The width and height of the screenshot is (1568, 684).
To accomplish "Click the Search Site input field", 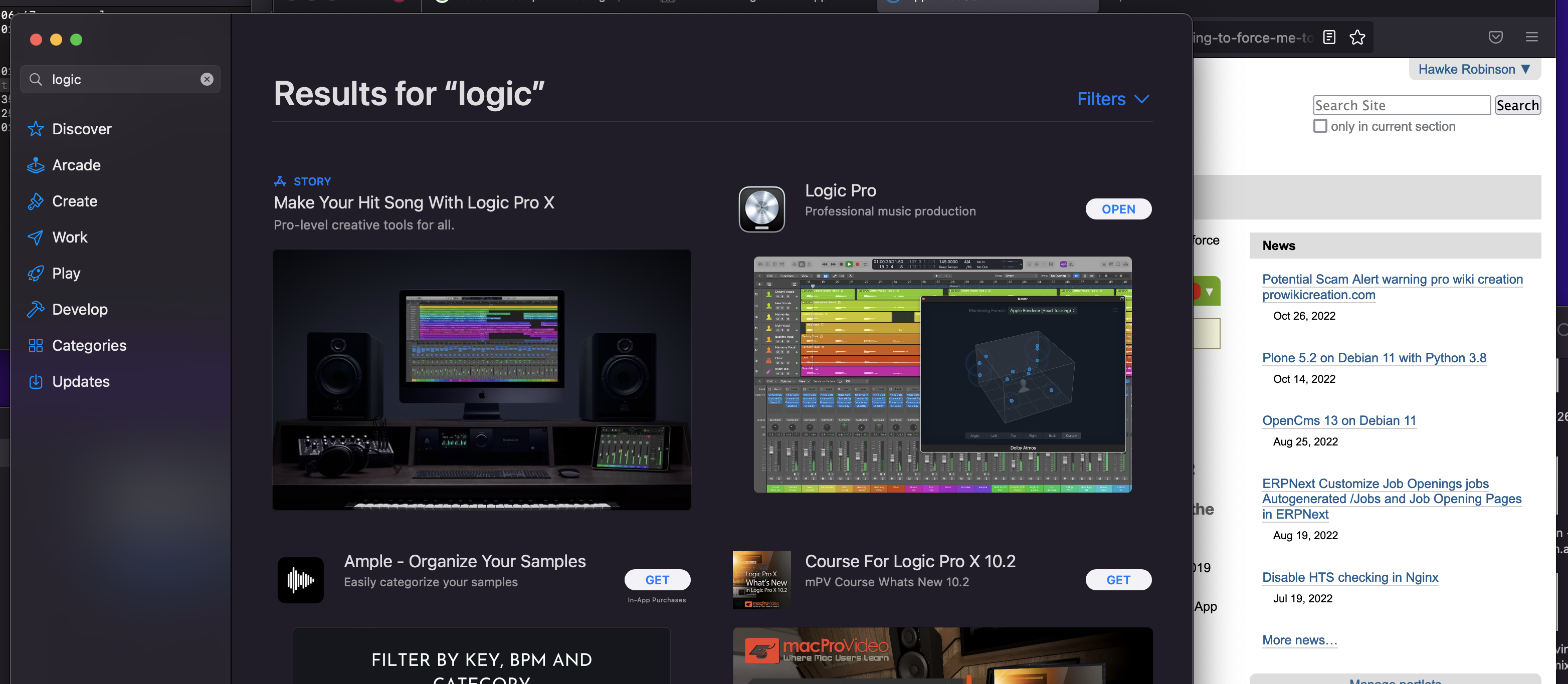I will 1401,105.
